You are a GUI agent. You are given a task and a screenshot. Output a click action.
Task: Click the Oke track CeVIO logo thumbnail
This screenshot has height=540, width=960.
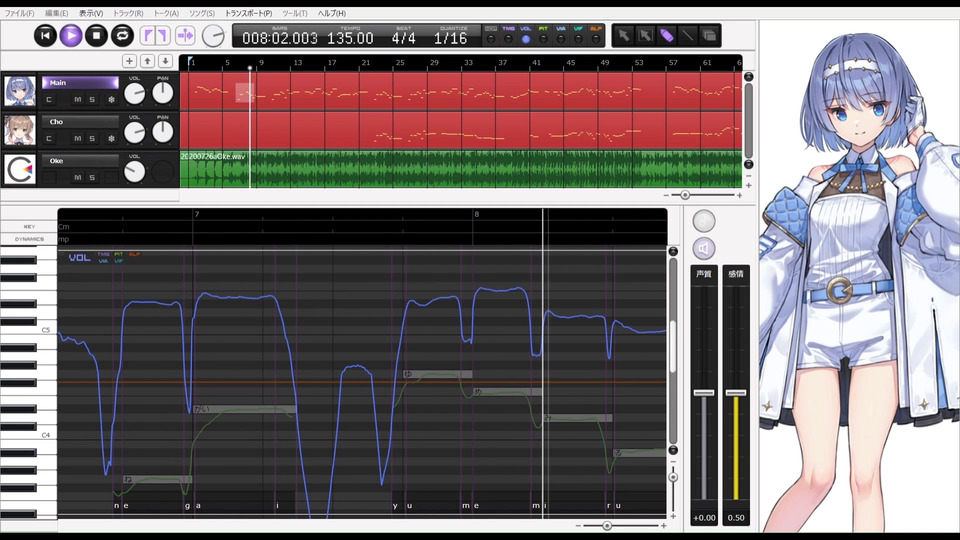pos(20,170)
